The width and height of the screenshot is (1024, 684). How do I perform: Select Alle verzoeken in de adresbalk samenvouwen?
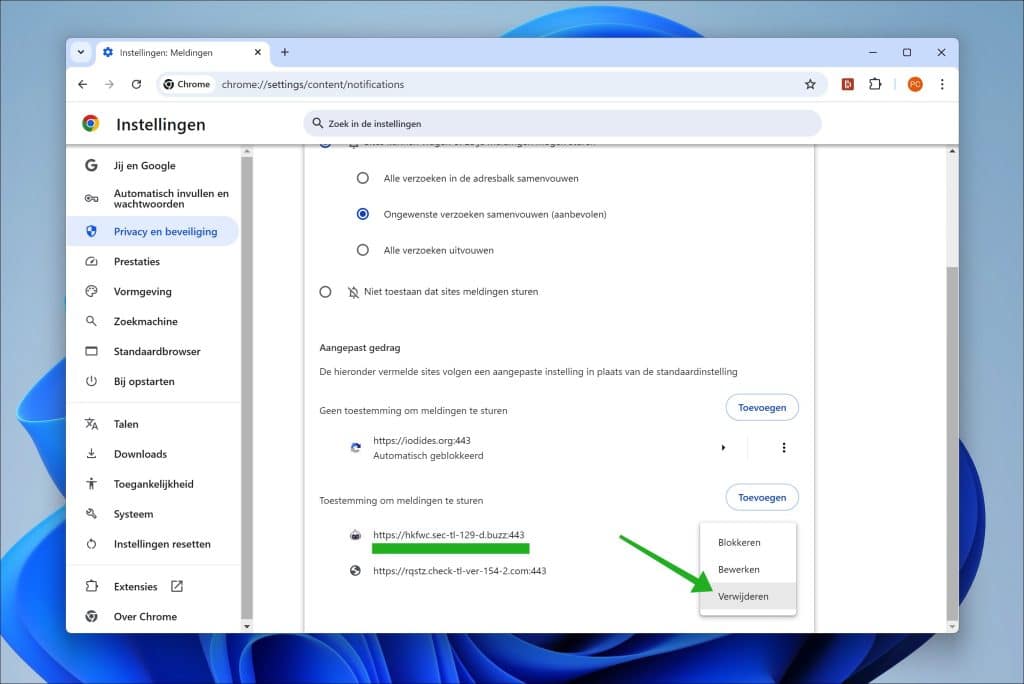(362, 178)
